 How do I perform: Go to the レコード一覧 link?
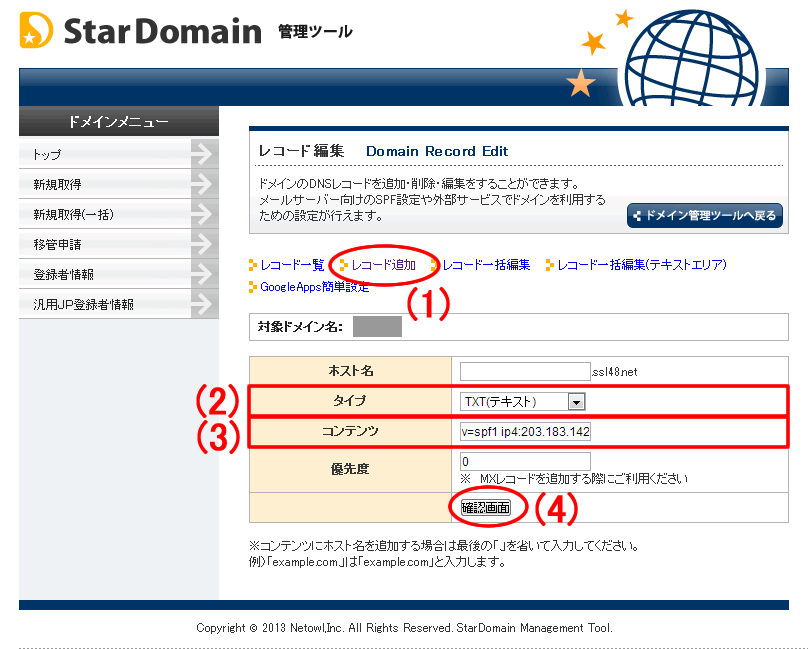(292, 265)
